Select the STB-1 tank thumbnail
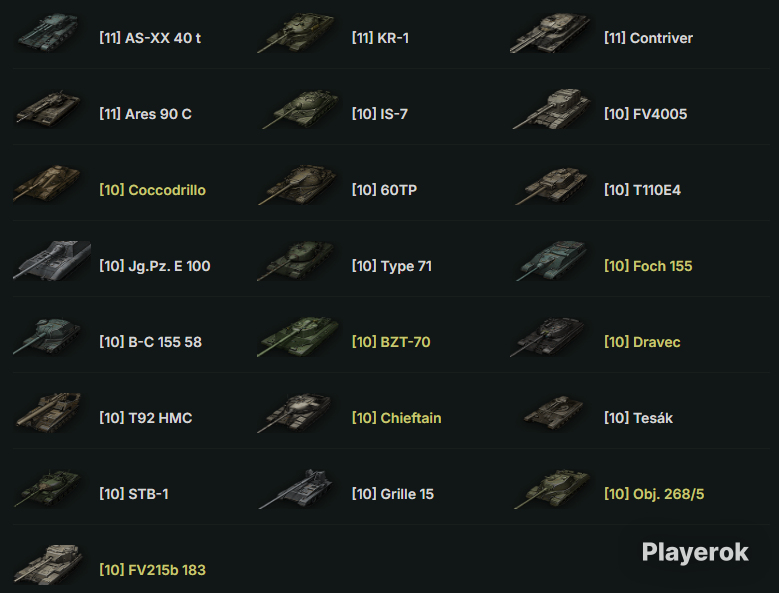779x593 pixels. point(48,489)
